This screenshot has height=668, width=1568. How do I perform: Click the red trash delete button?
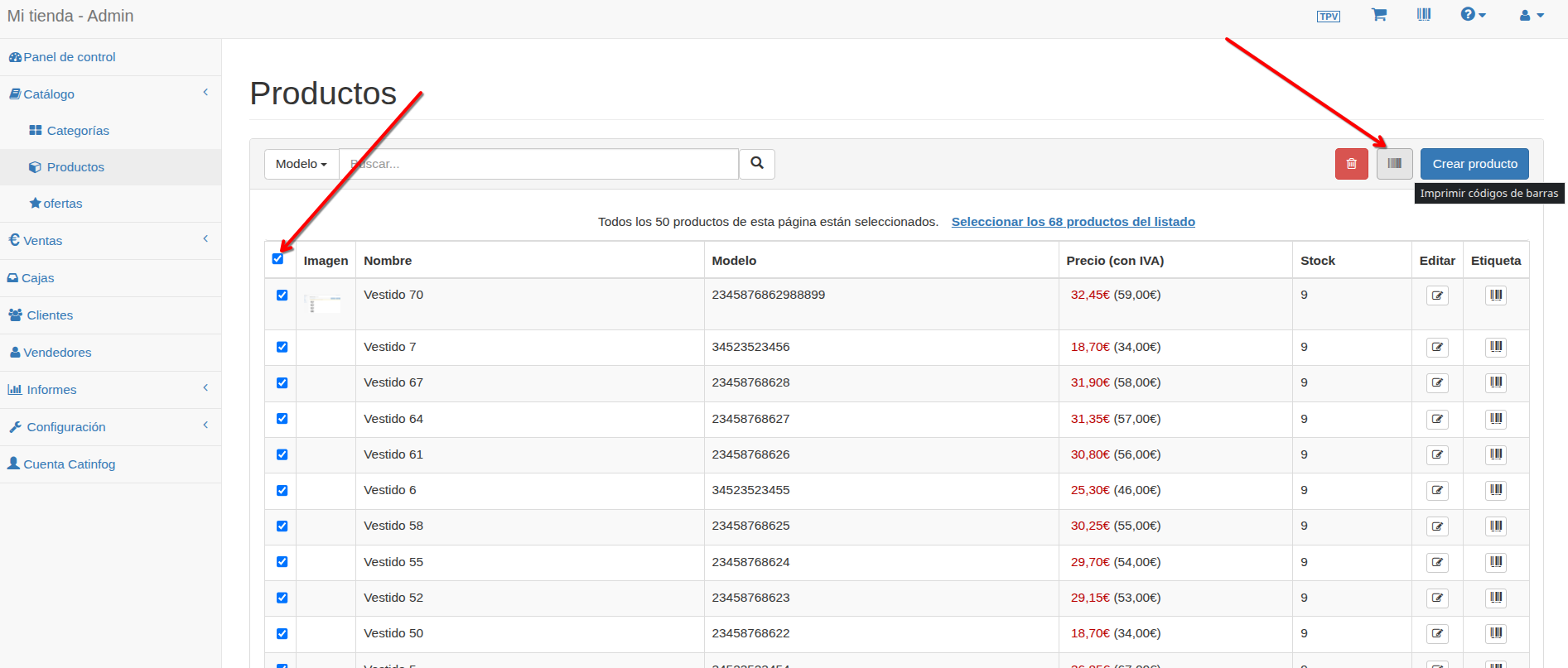click(1351, 164)
